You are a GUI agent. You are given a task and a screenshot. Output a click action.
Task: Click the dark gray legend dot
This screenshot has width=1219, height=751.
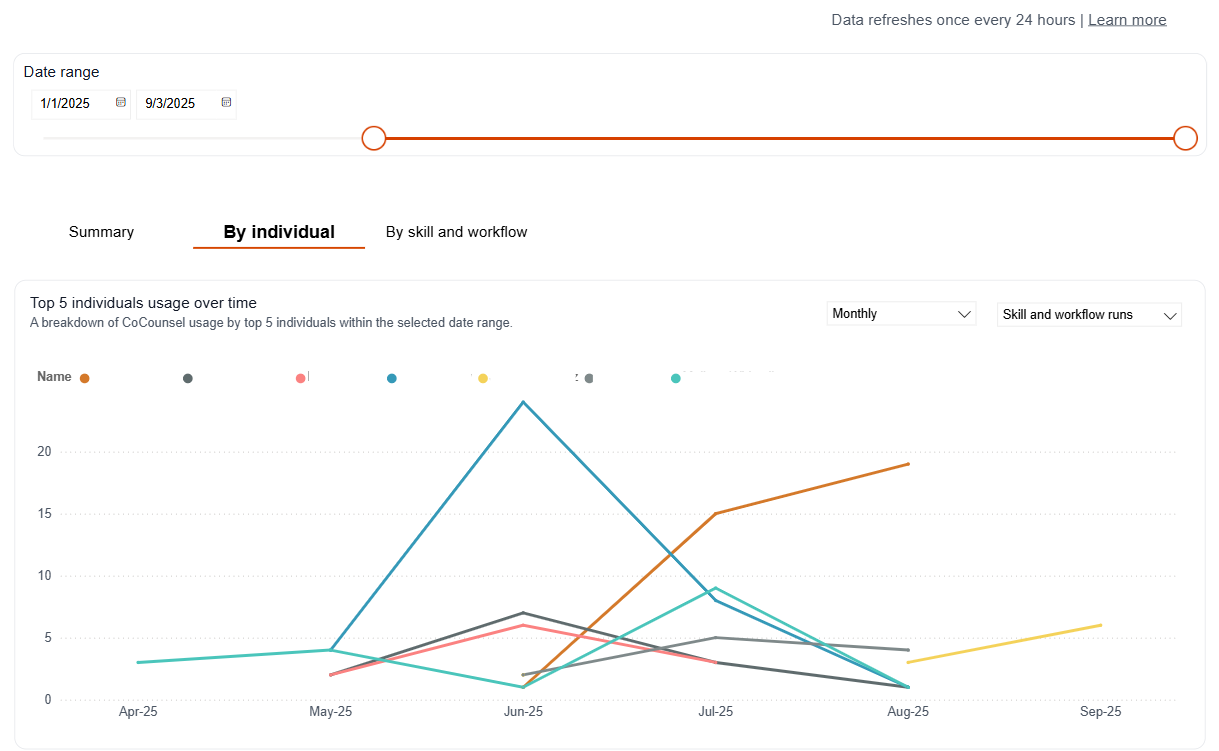(188, 378)
